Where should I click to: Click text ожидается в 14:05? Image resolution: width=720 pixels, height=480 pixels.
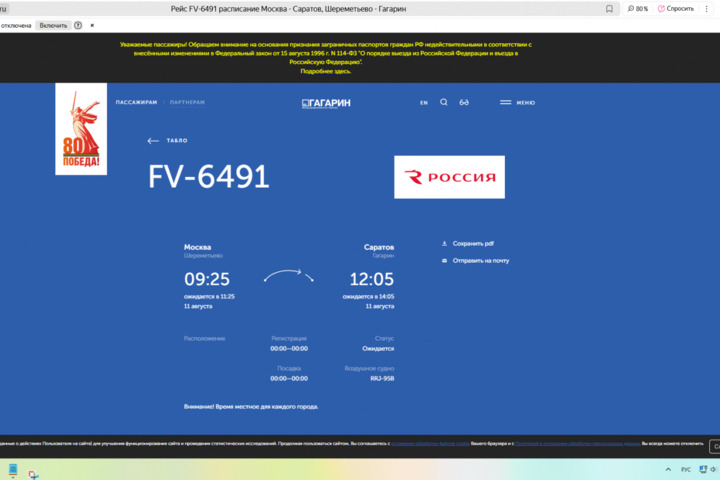click(x=368, y=297)
